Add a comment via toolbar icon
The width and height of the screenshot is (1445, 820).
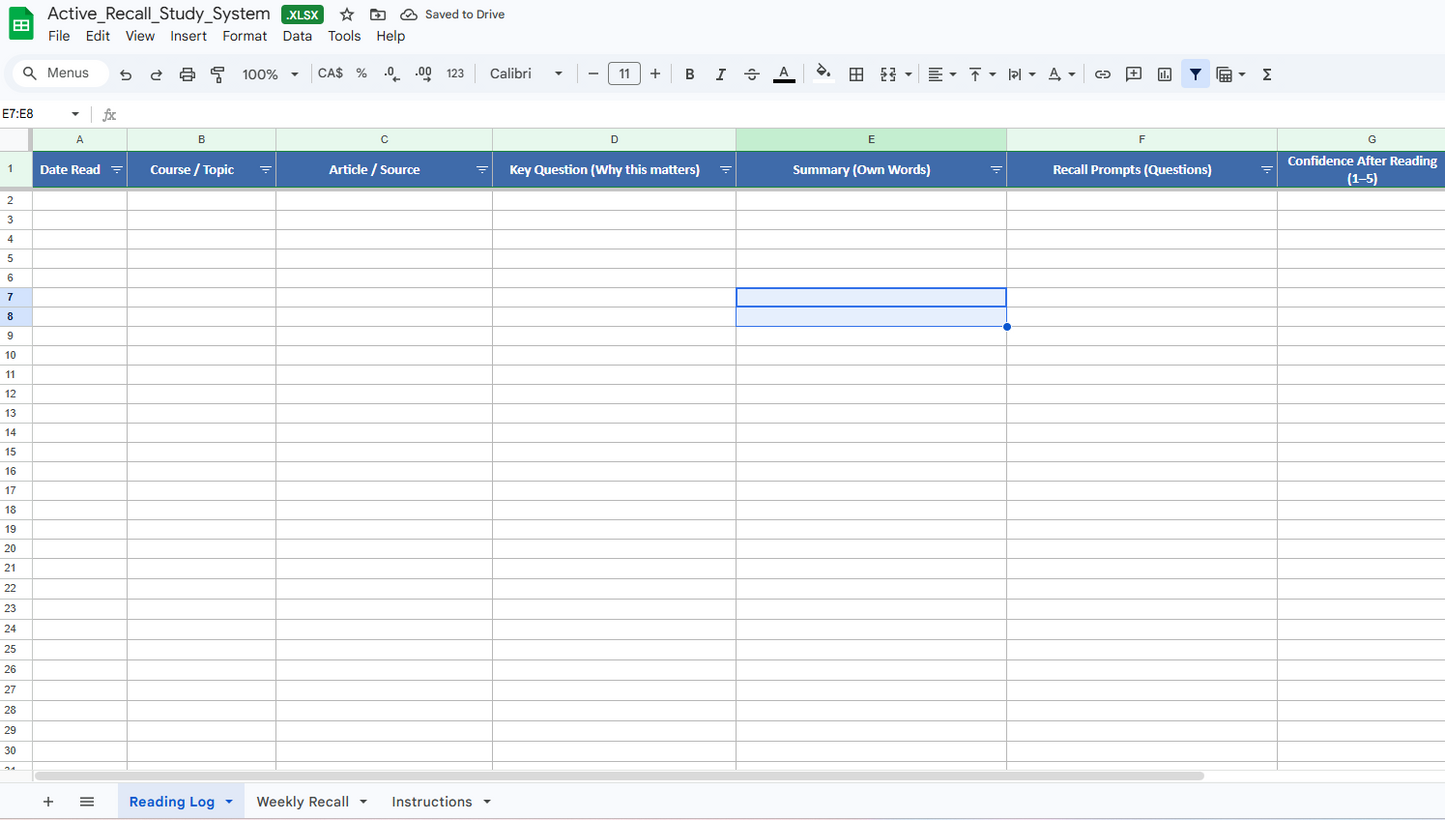[1133, 74]
